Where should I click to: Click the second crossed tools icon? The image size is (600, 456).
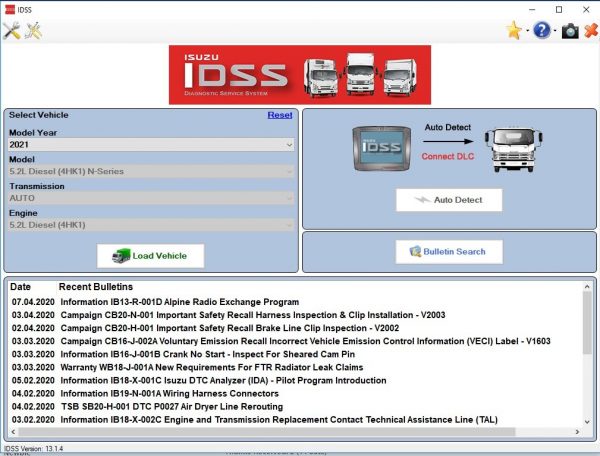[33, 31]
